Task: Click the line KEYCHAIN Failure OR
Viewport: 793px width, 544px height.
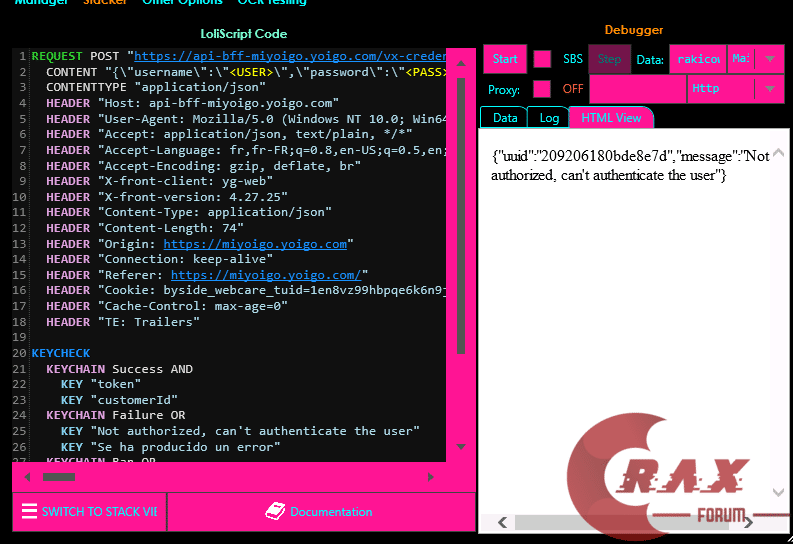Action: 116,415
